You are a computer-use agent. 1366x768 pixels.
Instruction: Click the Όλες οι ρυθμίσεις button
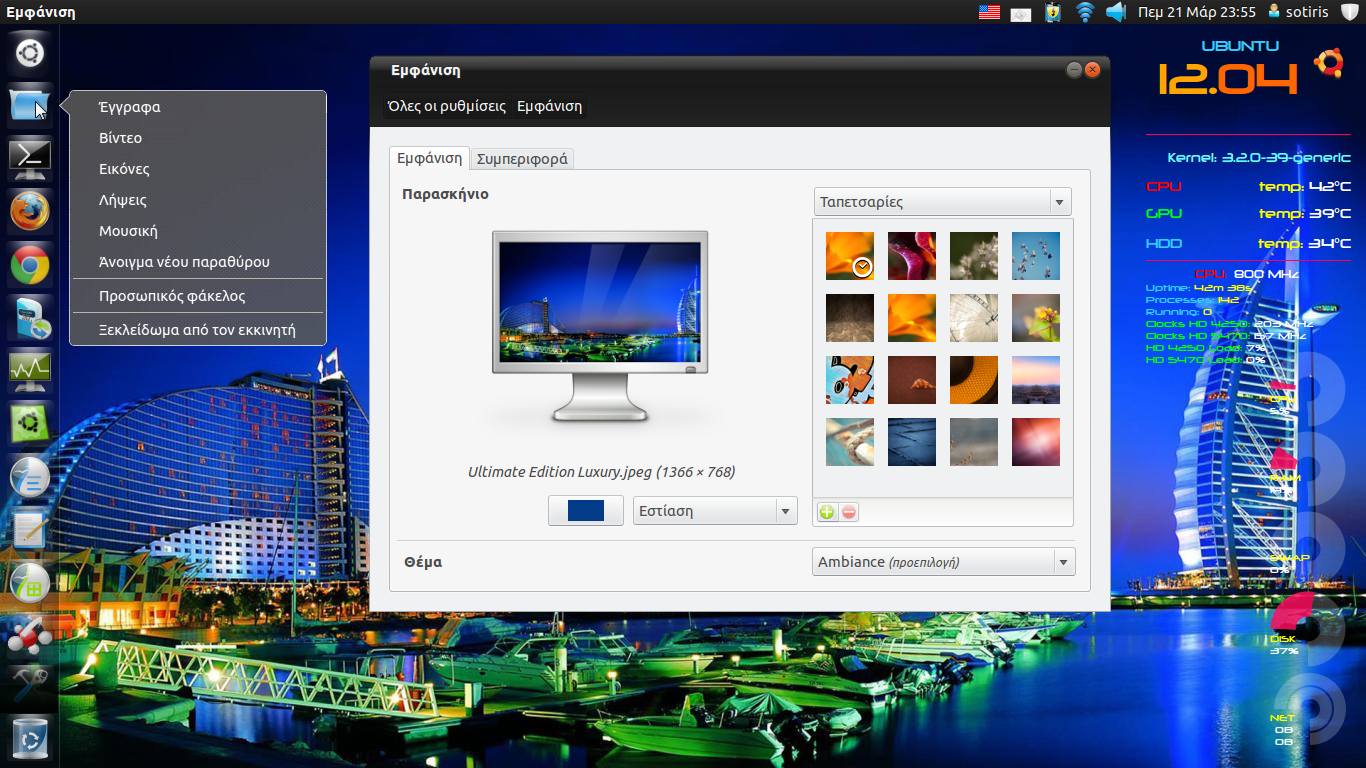(447, 106)
